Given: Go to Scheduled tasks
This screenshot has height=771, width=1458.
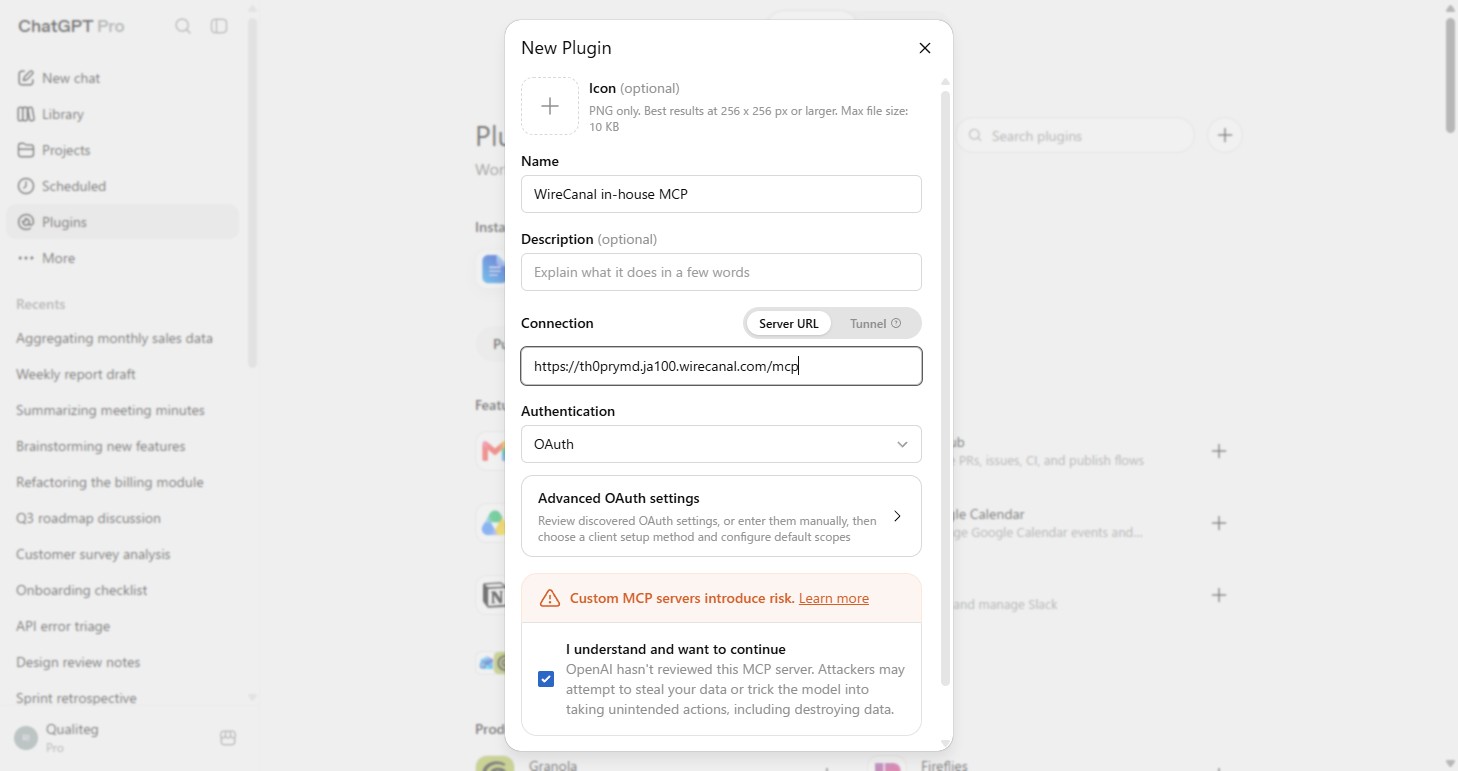Looking at the screenshot, I should click(x=122, y=186).
